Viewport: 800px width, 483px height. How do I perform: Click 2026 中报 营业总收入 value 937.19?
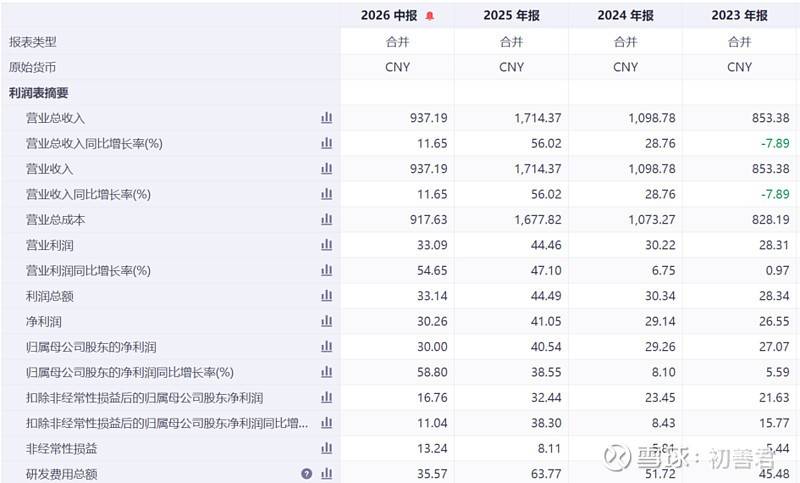tap(429, 118)
